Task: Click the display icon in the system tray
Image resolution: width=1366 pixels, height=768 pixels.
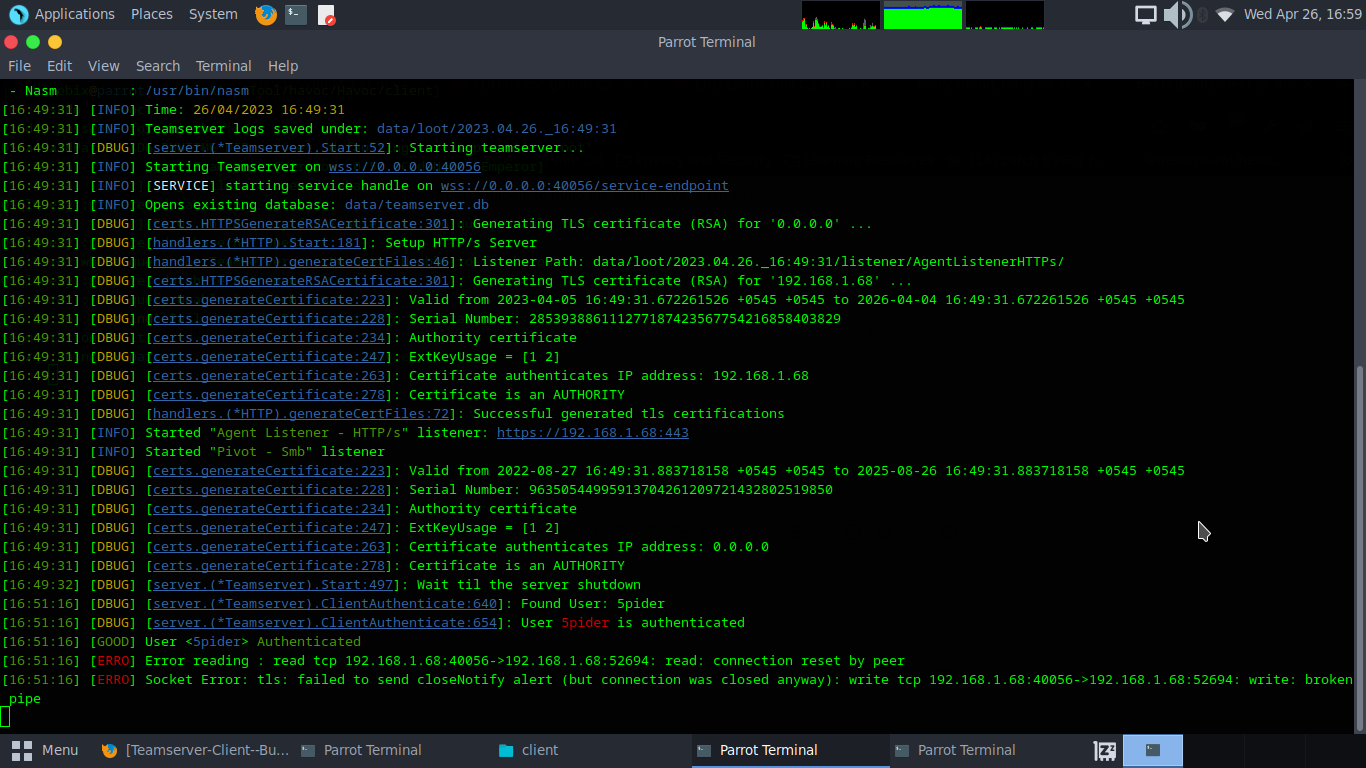Action: [x=1146, y=14]
